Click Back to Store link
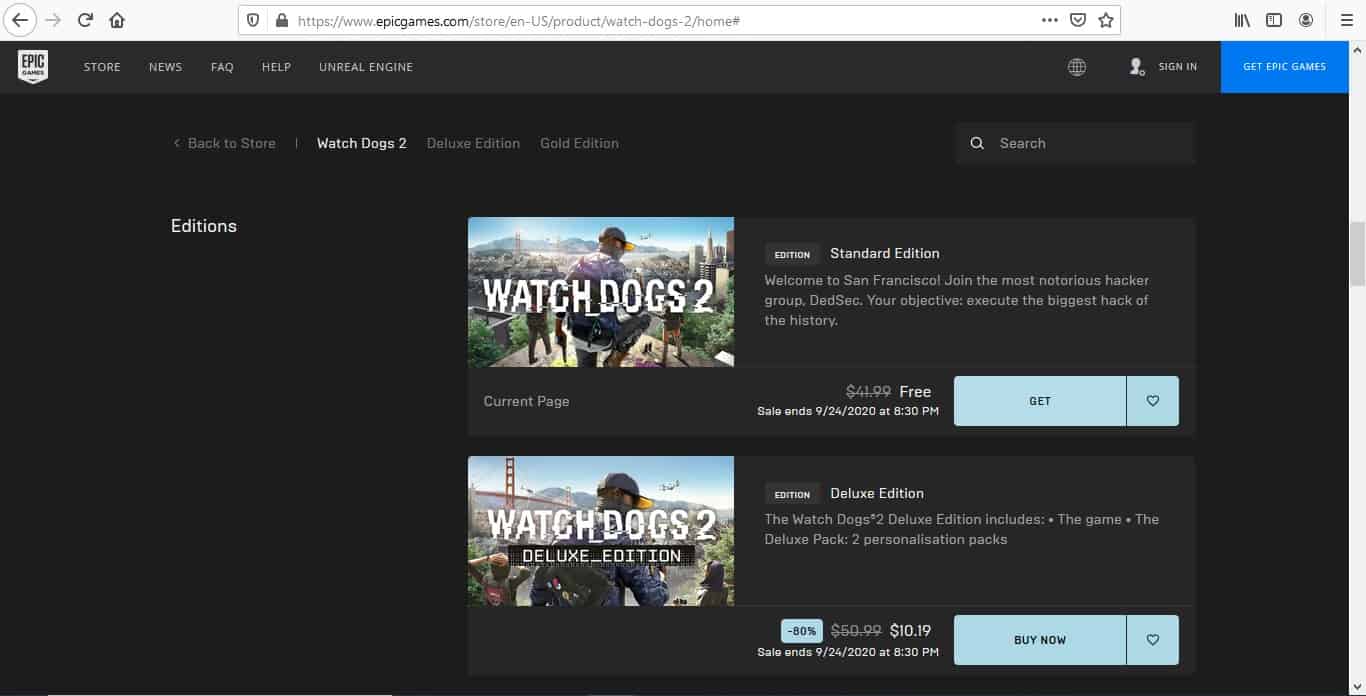This screenshot has width=1366, height=696. coord(224,143)
